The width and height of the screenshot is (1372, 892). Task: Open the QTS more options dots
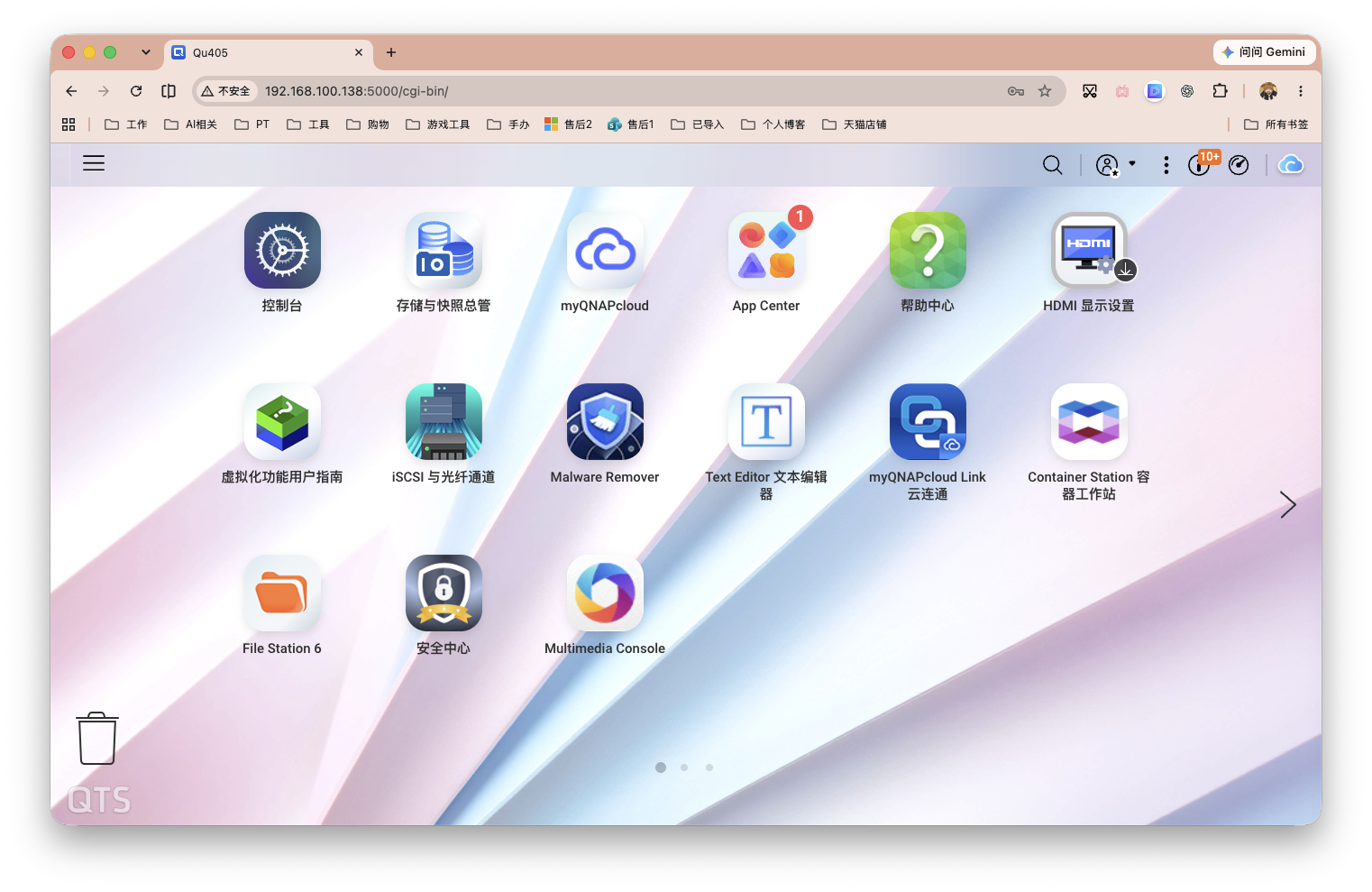click(1166, 165)
